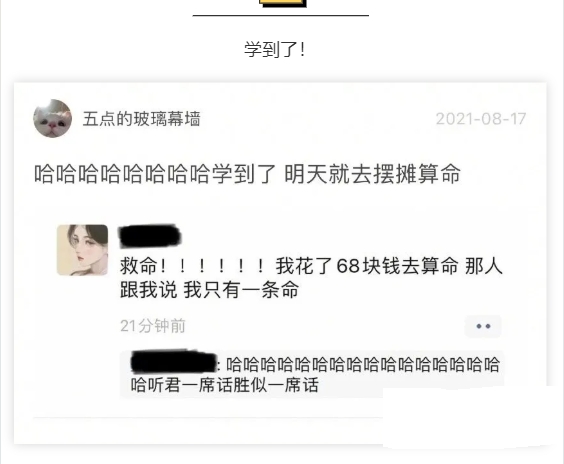Click the second line 我只有一条命
The height and width of the screenshot is (464, 564).
point(241,290)
